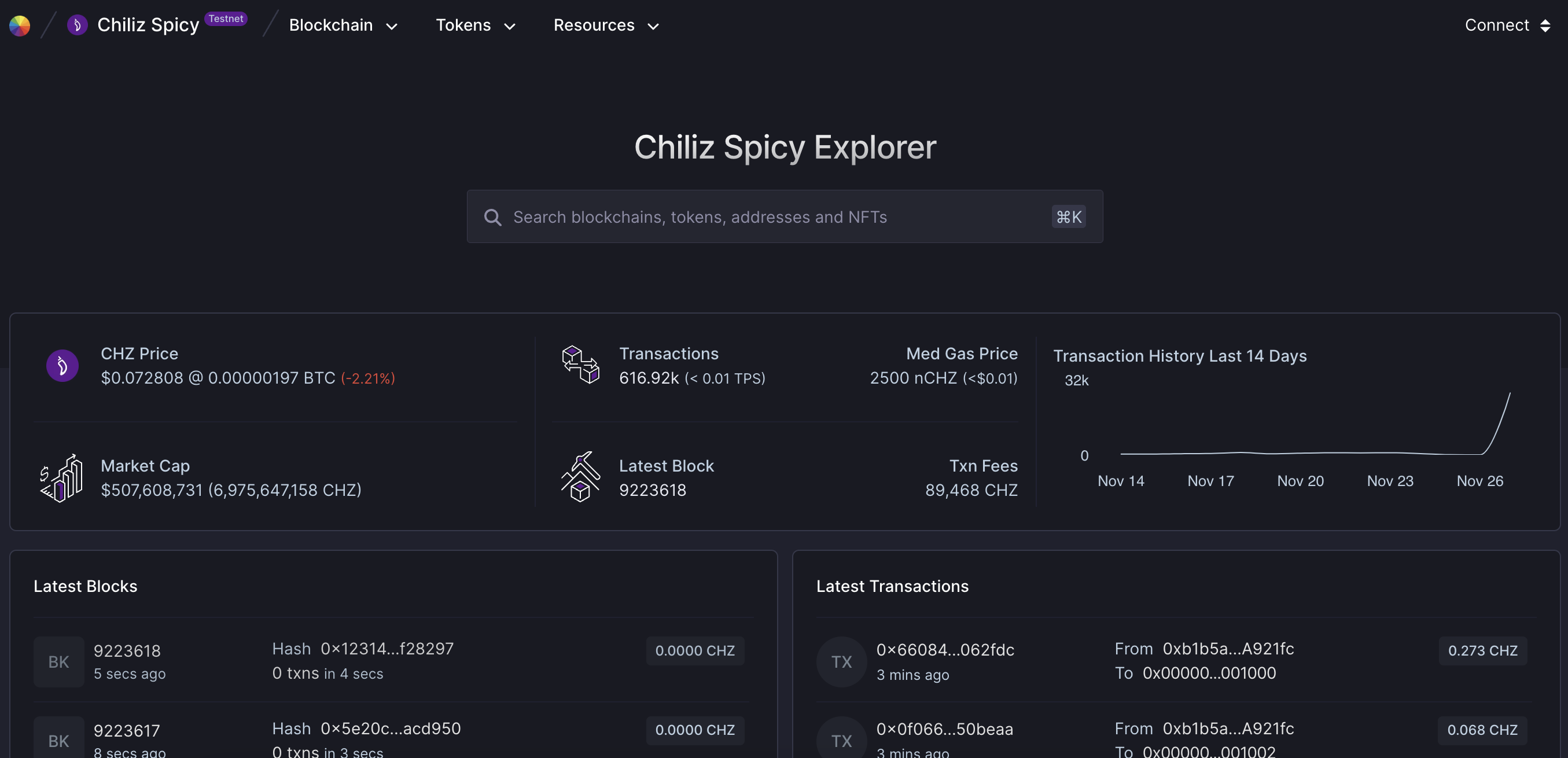Click the BK icon for block 9223618
Viewport: 1568px width, 758px height.
(x=58, y=662)
